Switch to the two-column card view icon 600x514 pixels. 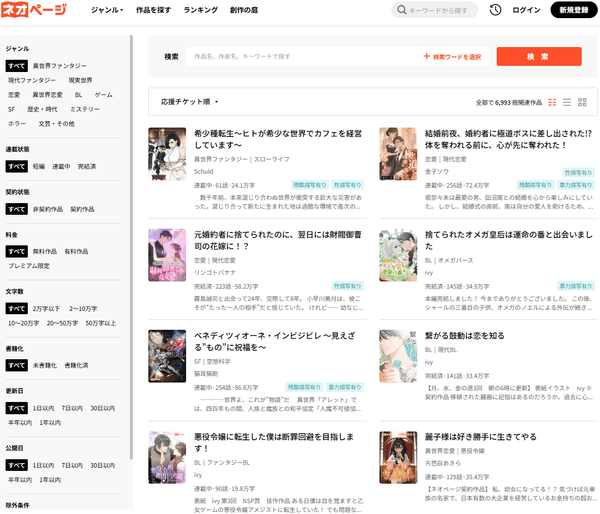[551, 102]
